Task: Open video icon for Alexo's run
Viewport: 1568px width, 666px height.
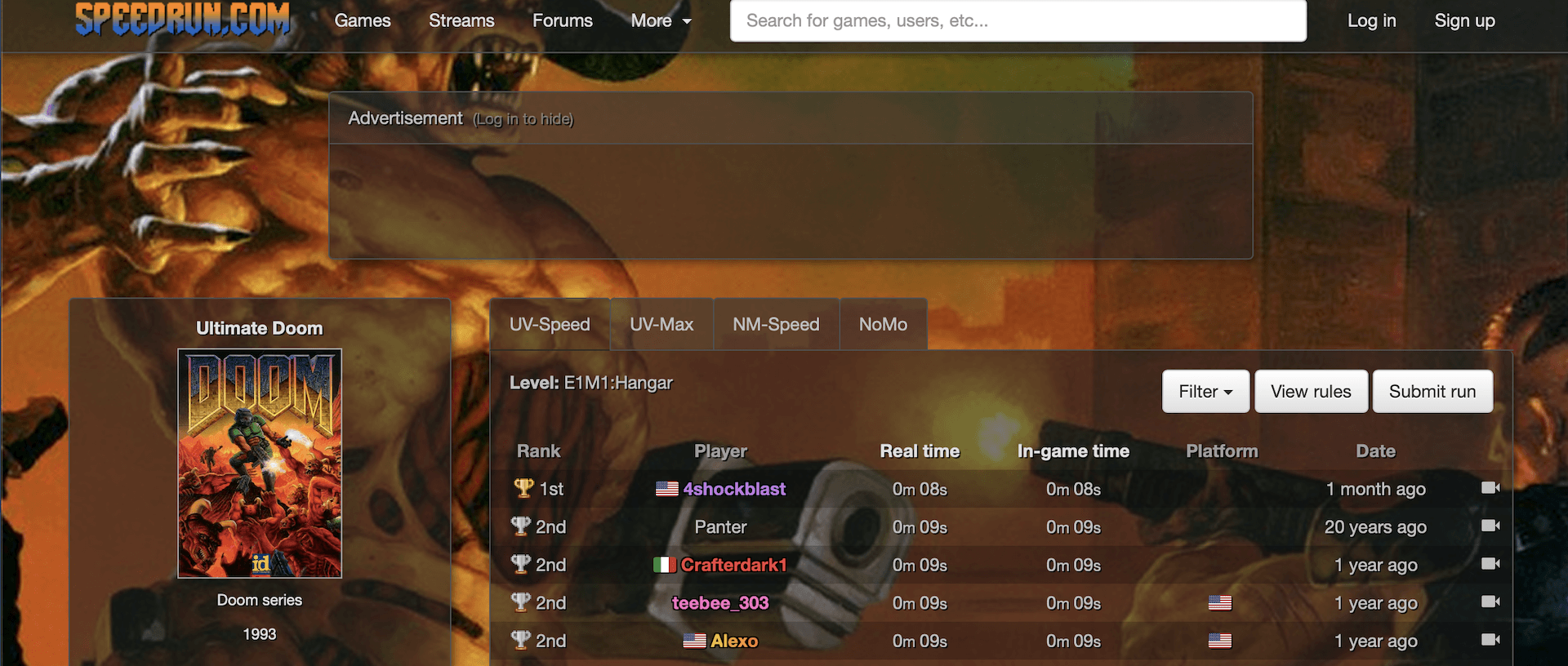Action: pyautogui.click(x=1490, y=640)
